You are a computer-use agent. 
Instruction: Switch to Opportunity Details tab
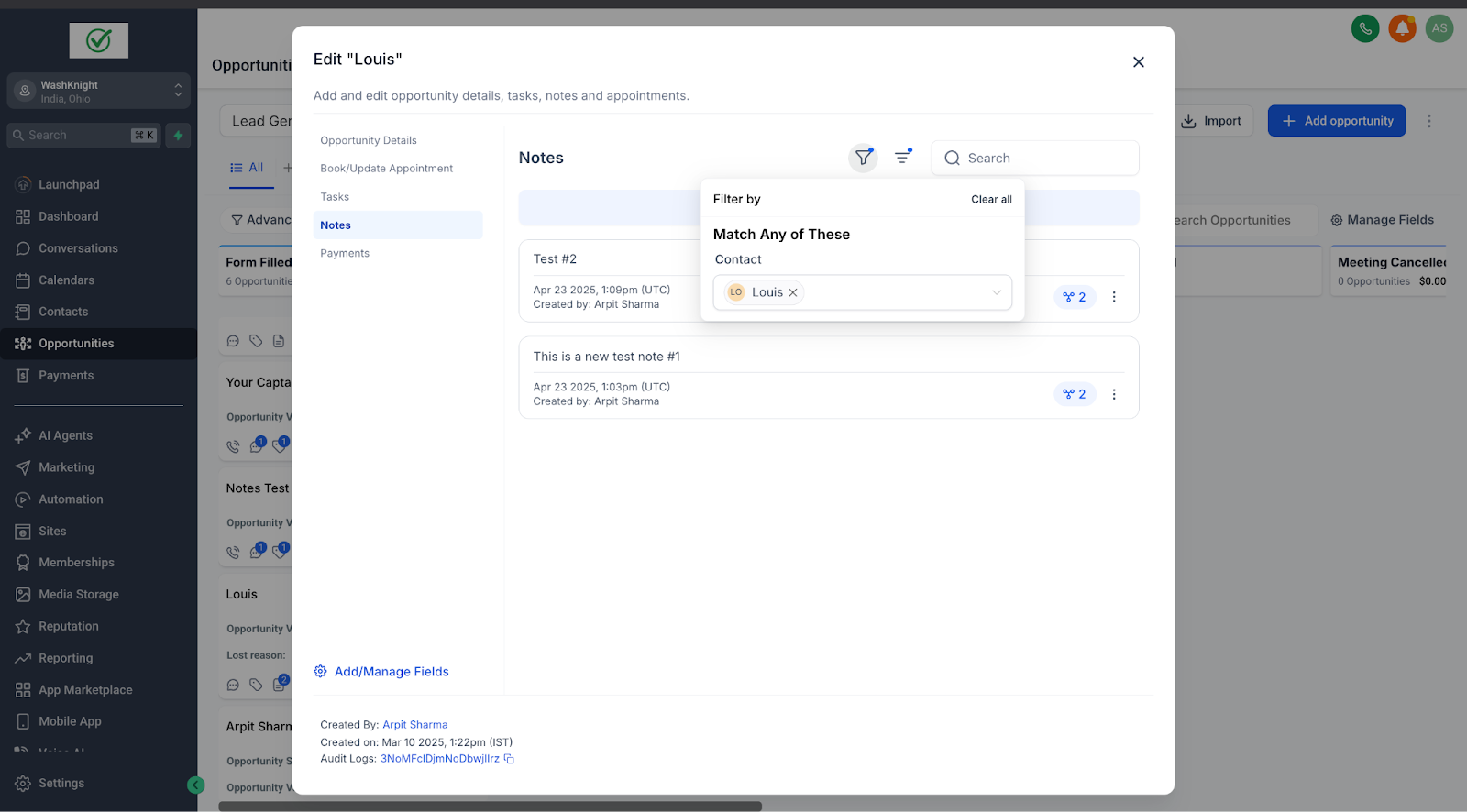[x=369, y=140]
